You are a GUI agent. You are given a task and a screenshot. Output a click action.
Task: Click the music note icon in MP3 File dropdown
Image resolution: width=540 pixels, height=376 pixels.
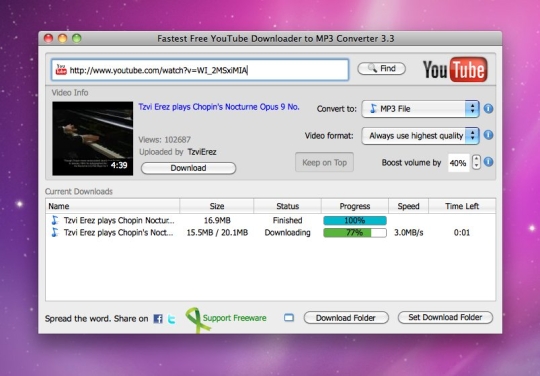pyautogui.click(x=373, y=109)
